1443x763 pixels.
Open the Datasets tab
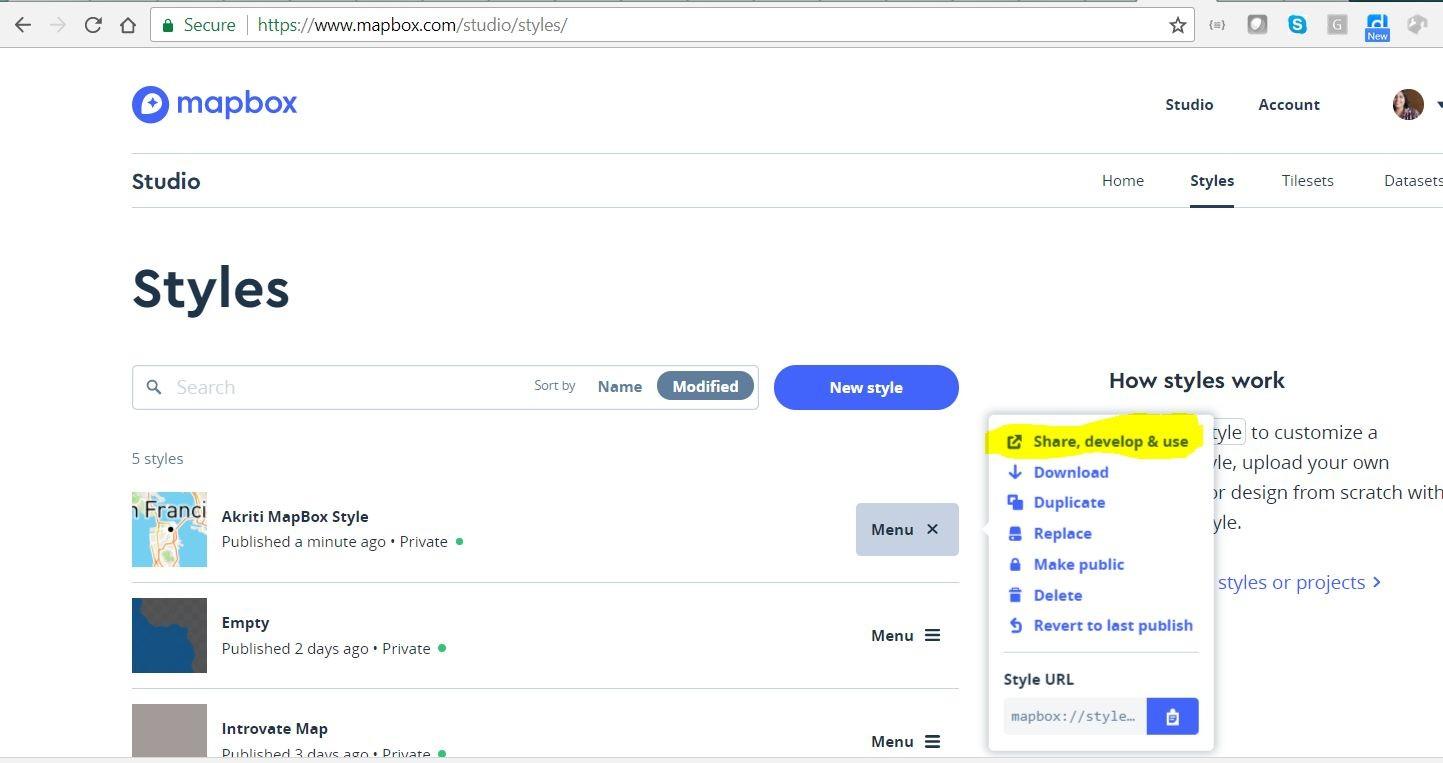pos(1413,180)
